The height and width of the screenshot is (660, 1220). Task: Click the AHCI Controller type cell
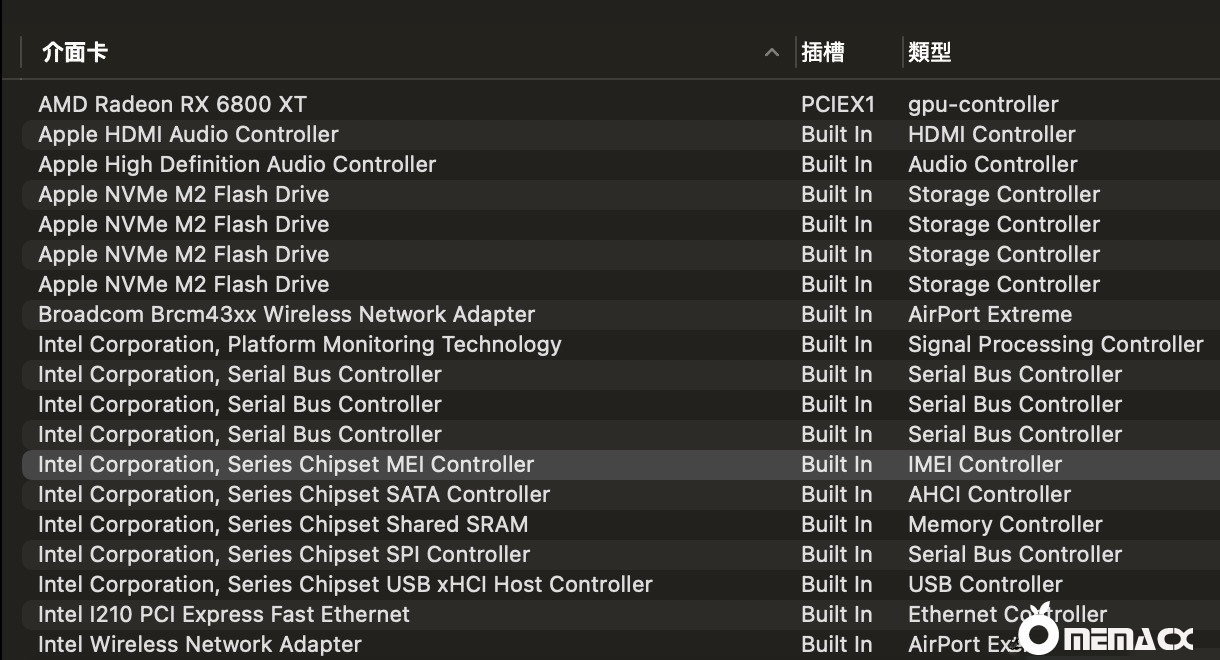click(989, 494)
